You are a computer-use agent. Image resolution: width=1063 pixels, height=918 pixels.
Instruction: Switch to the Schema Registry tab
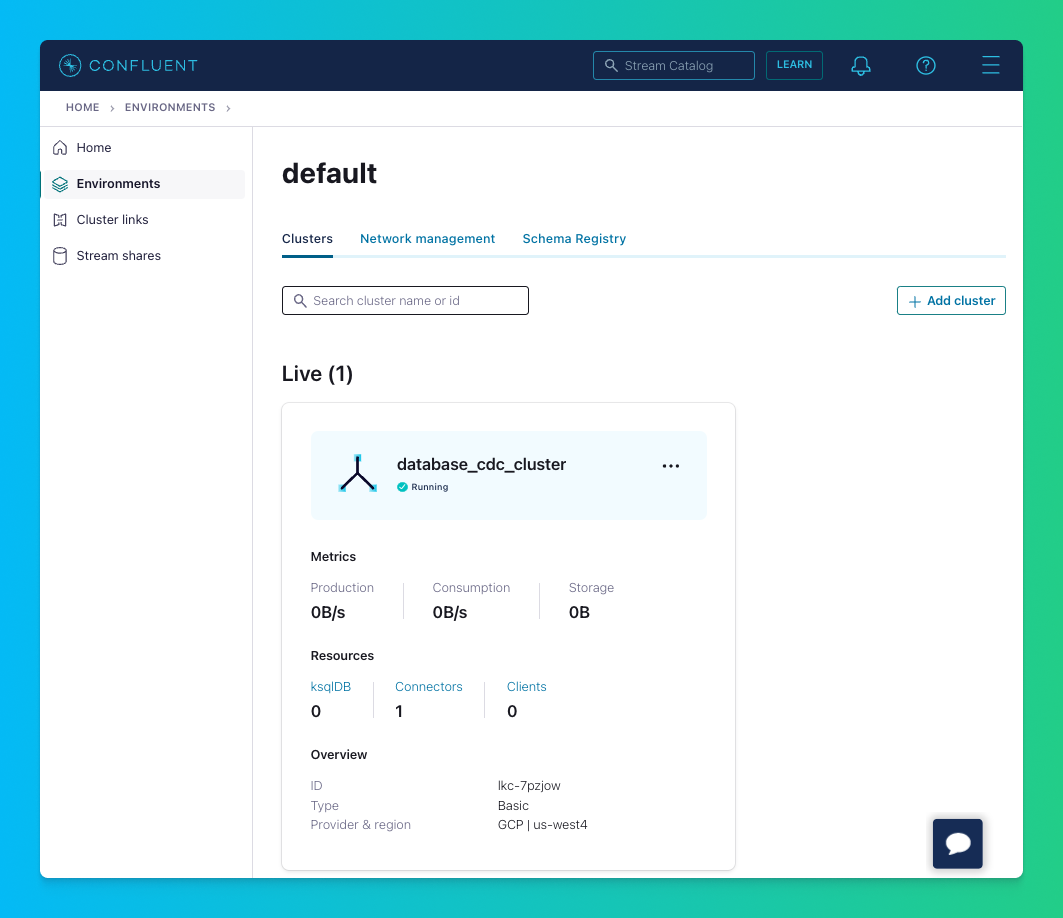[574, 239]
